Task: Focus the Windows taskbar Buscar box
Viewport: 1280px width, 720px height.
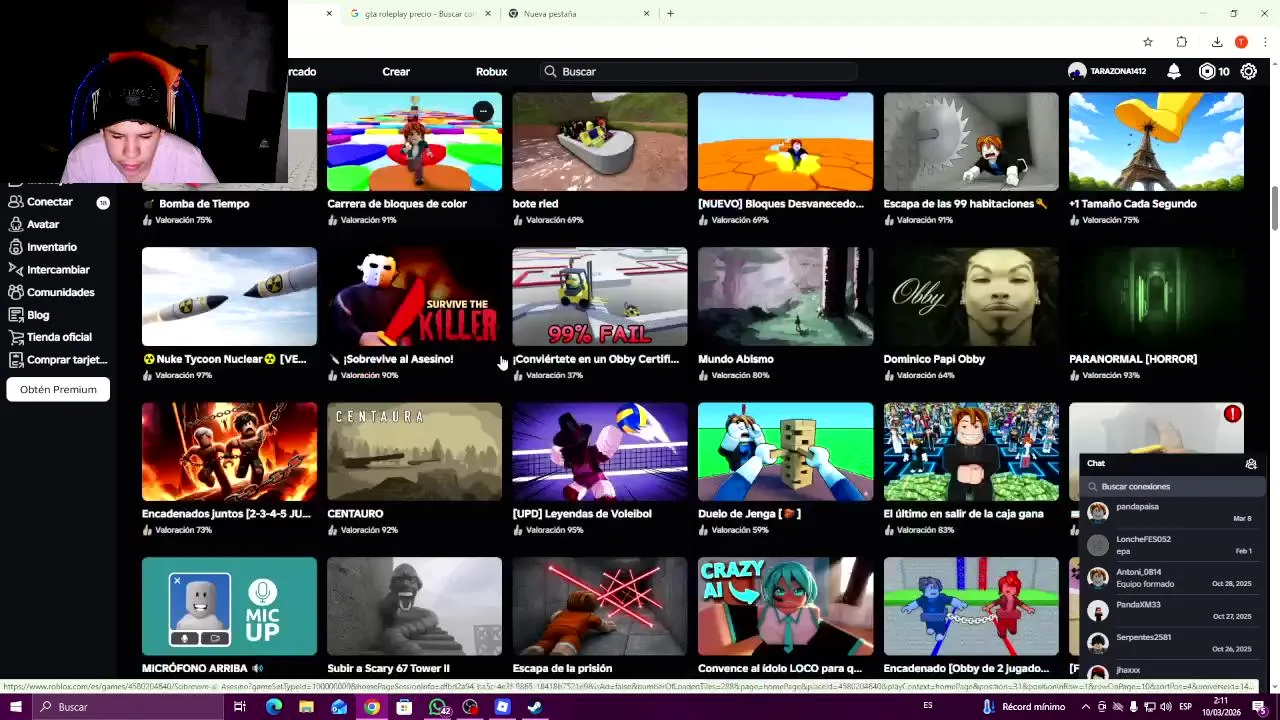Action: click(x=130, y=707)
